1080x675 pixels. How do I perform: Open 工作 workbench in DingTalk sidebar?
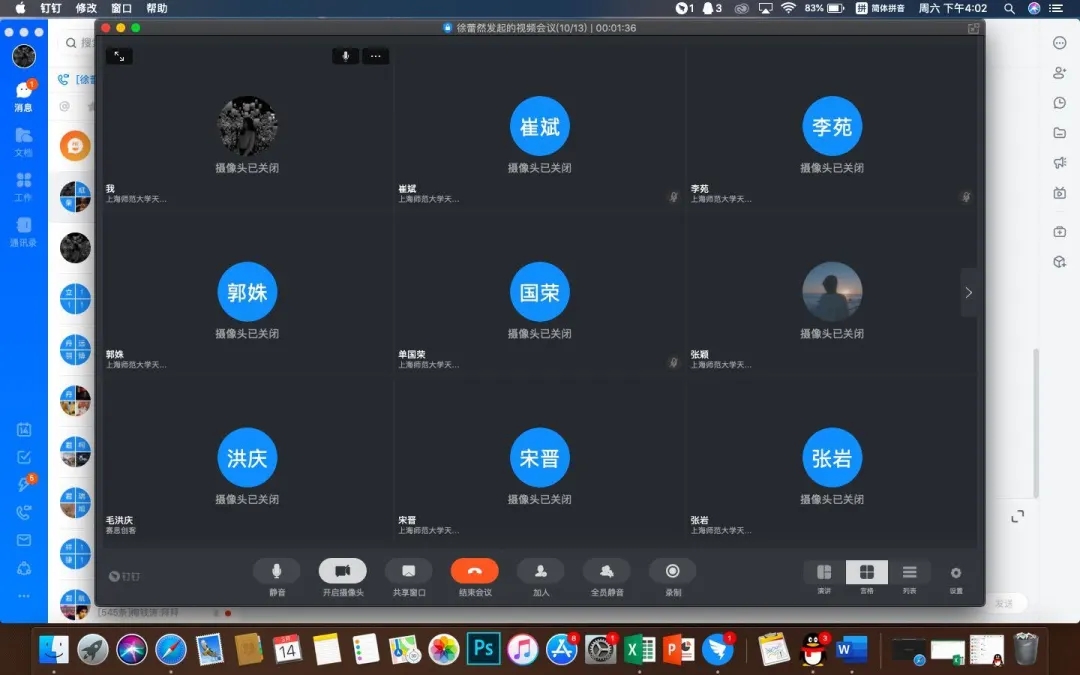23,187
